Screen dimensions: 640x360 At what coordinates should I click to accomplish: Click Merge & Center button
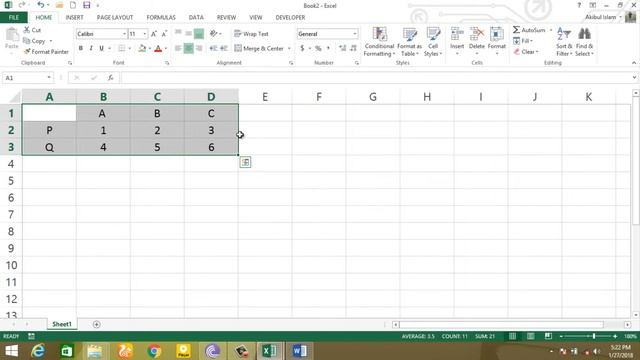point(259,48)
